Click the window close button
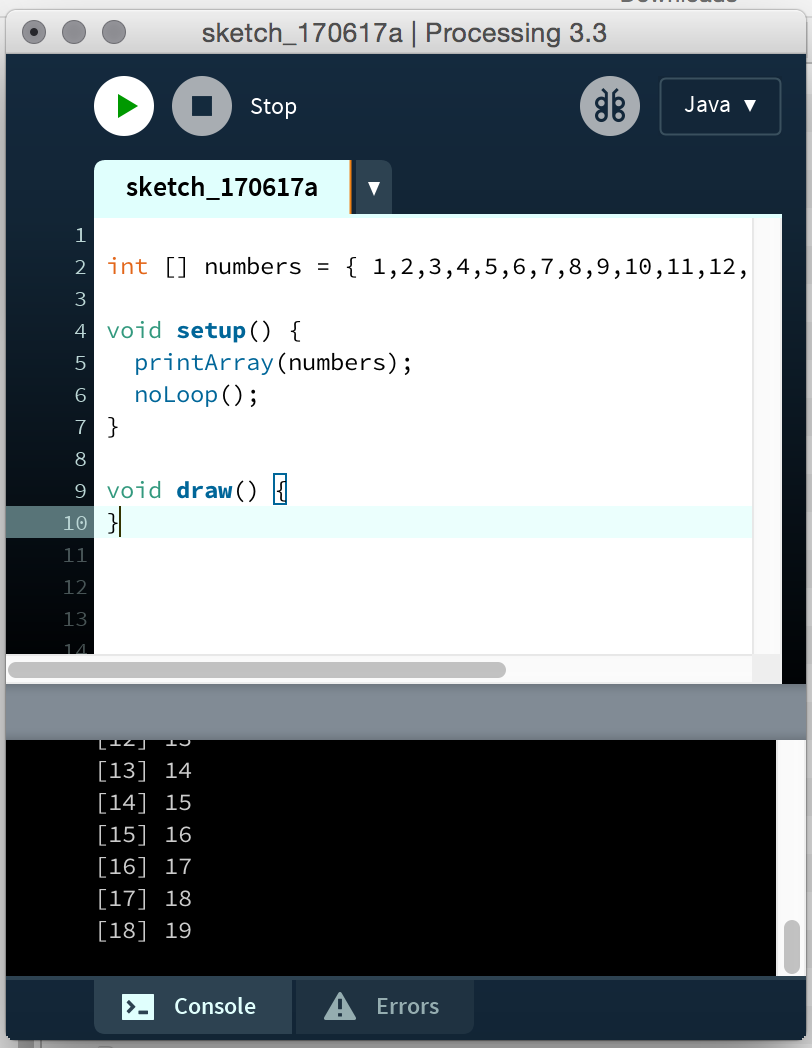 34,32
